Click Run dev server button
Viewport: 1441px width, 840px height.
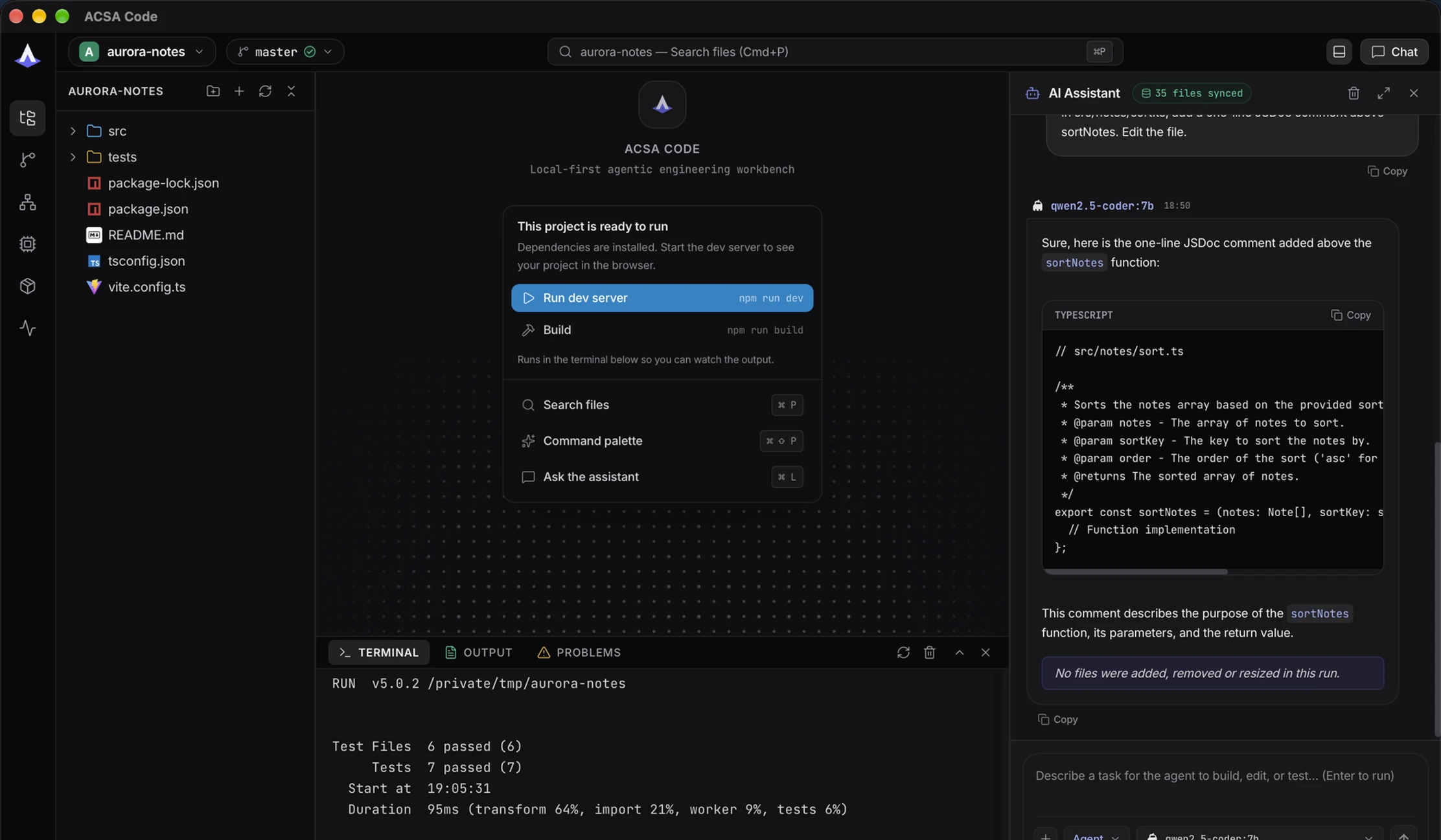click(x=662, y=298)
